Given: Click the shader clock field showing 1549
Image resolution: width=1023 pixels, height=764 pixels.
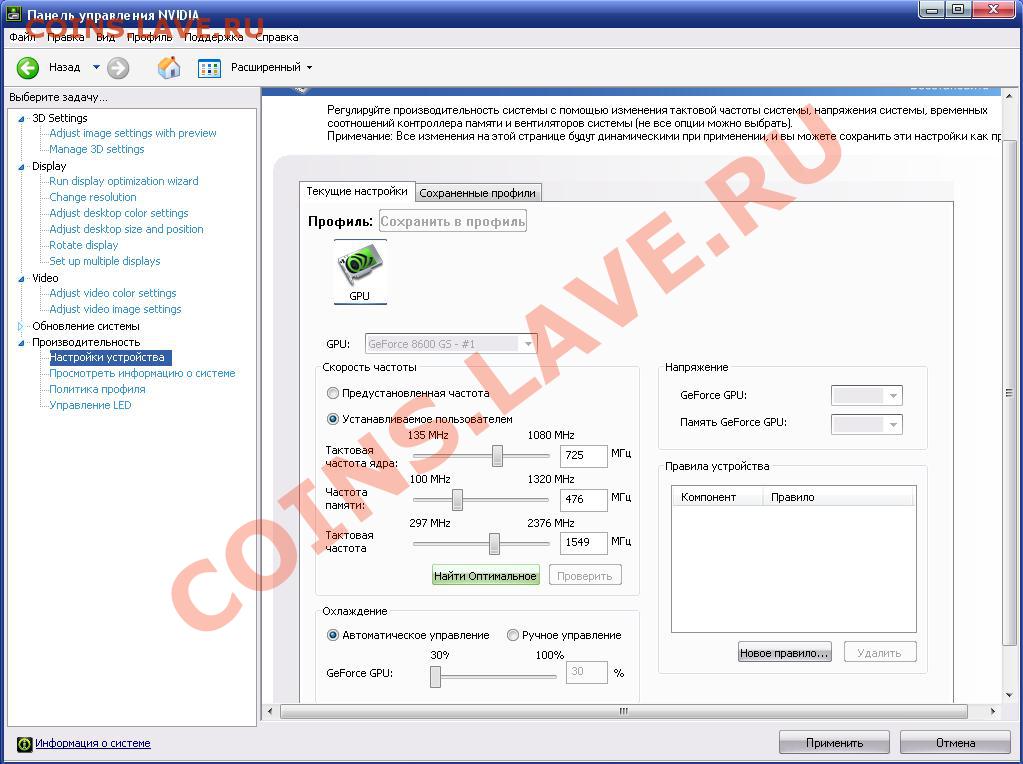Looking at the screenshot, I should pos(584,542).
